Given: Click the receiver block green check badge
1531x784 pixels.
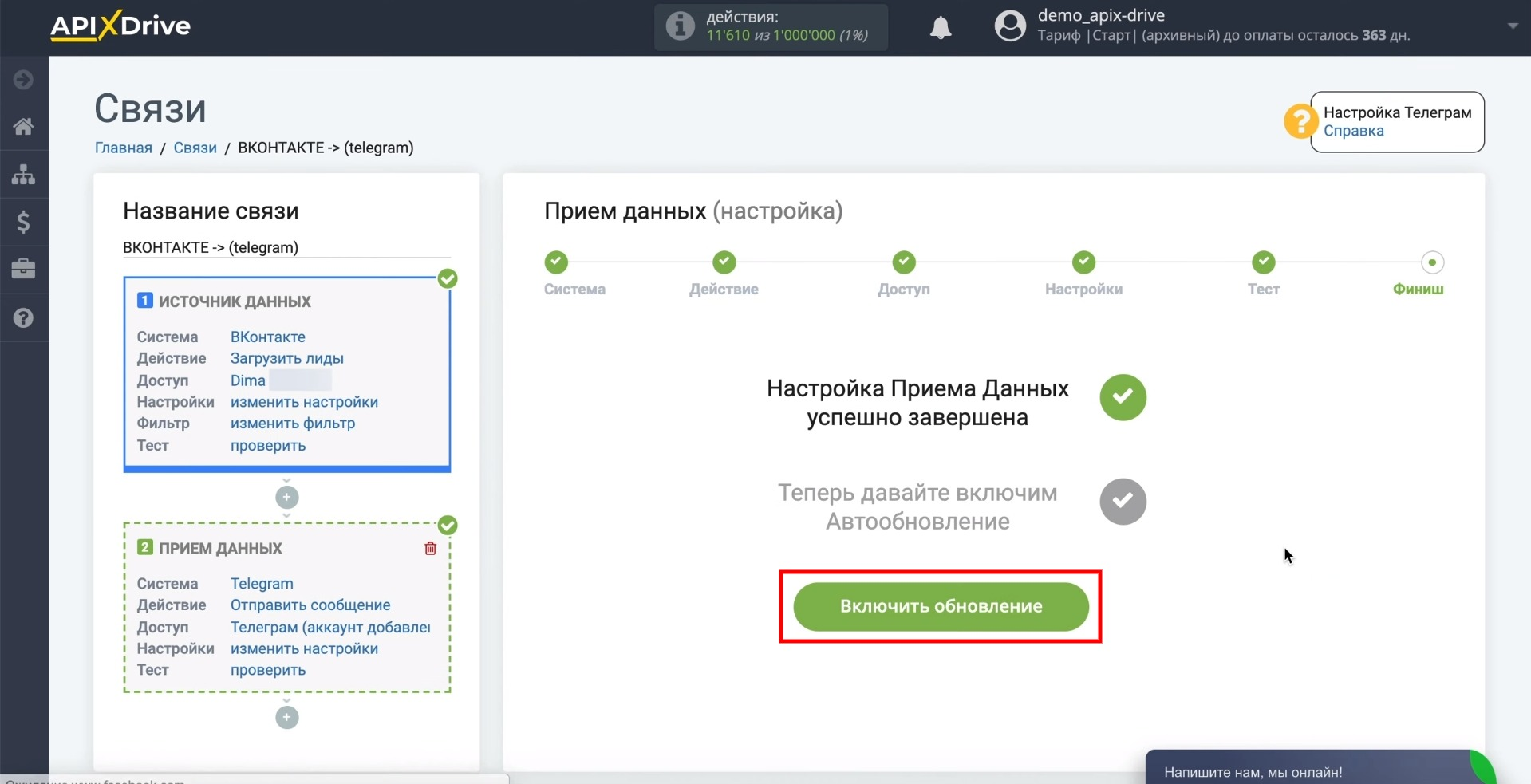Looking at the screenshot, I should coord(448,525).
